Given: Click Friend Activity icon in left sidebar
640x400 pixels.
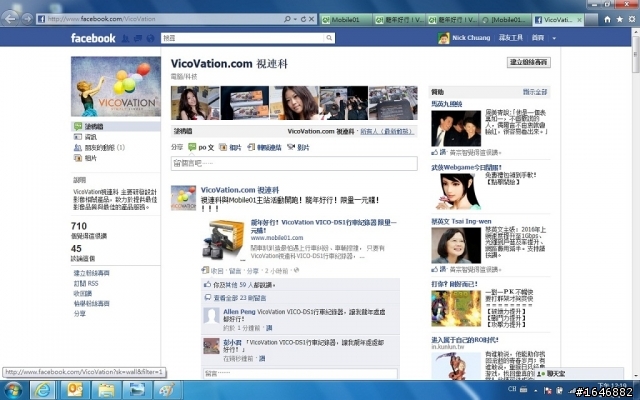Looking at the screenshot, I should tap(78, 148).
